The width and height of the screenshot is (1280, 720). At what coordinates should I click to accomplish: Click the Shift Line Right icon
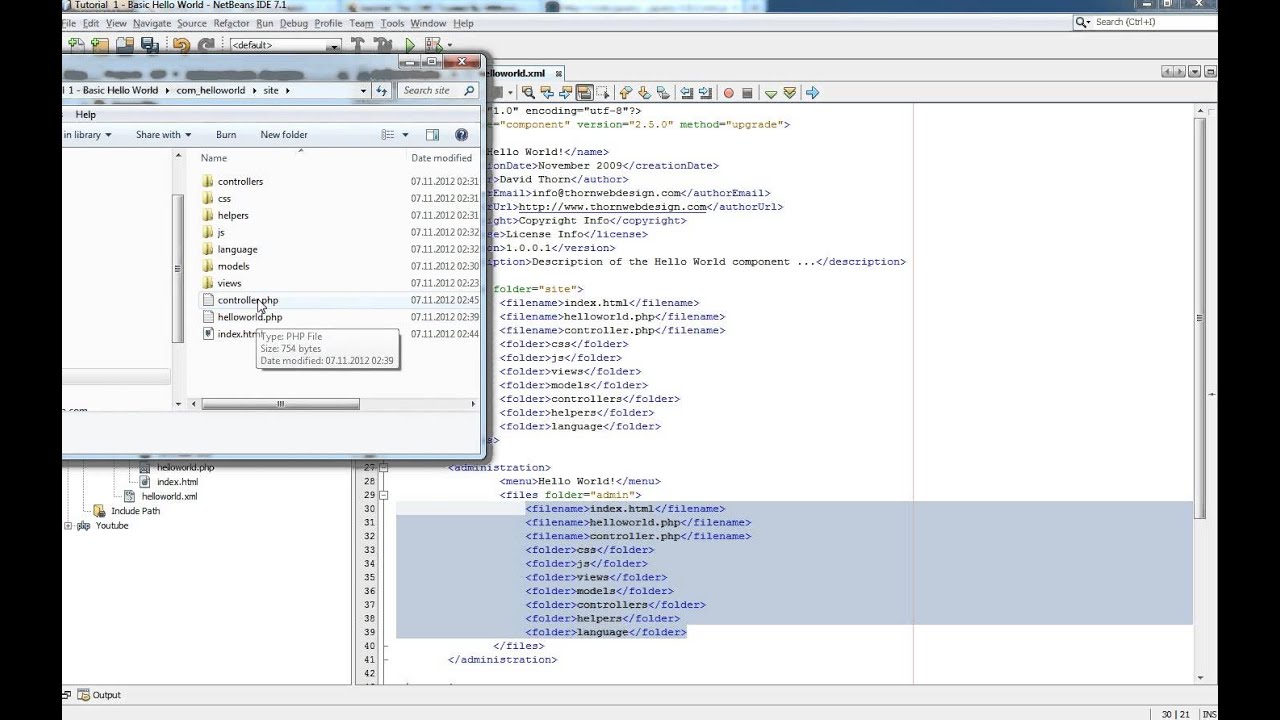point(705,93)
